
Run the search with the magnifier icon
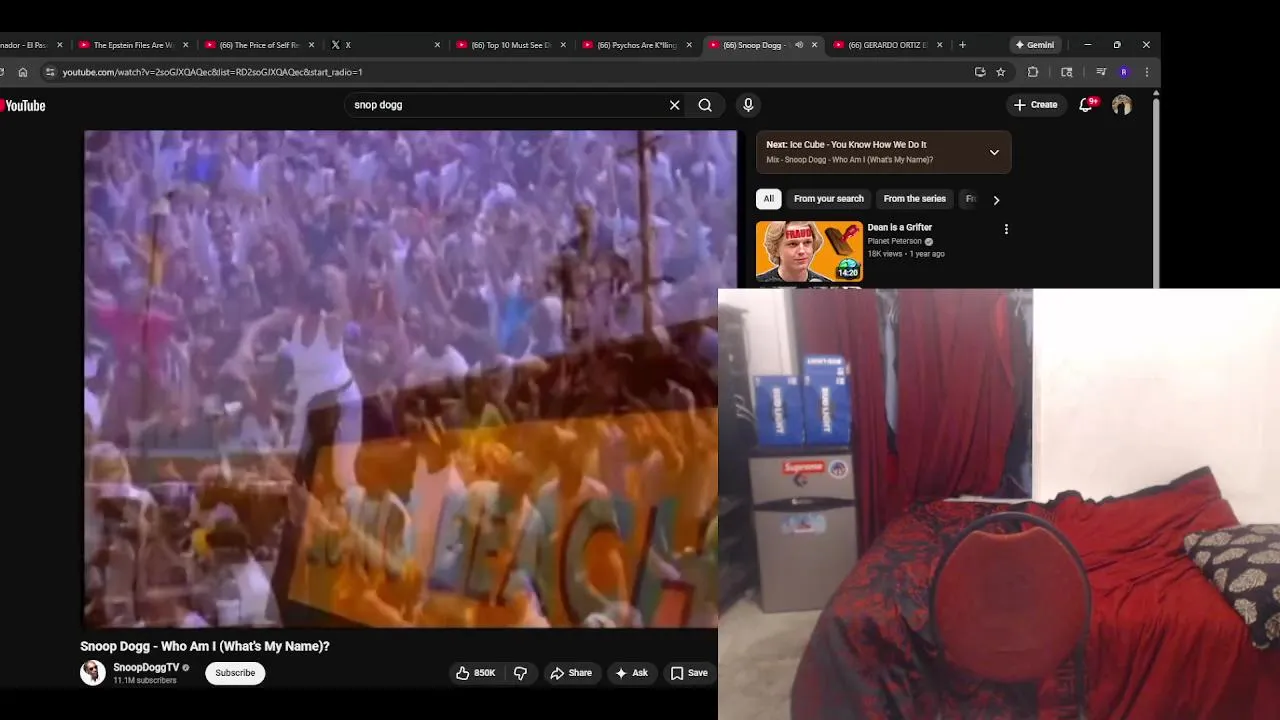click(705, 105)
